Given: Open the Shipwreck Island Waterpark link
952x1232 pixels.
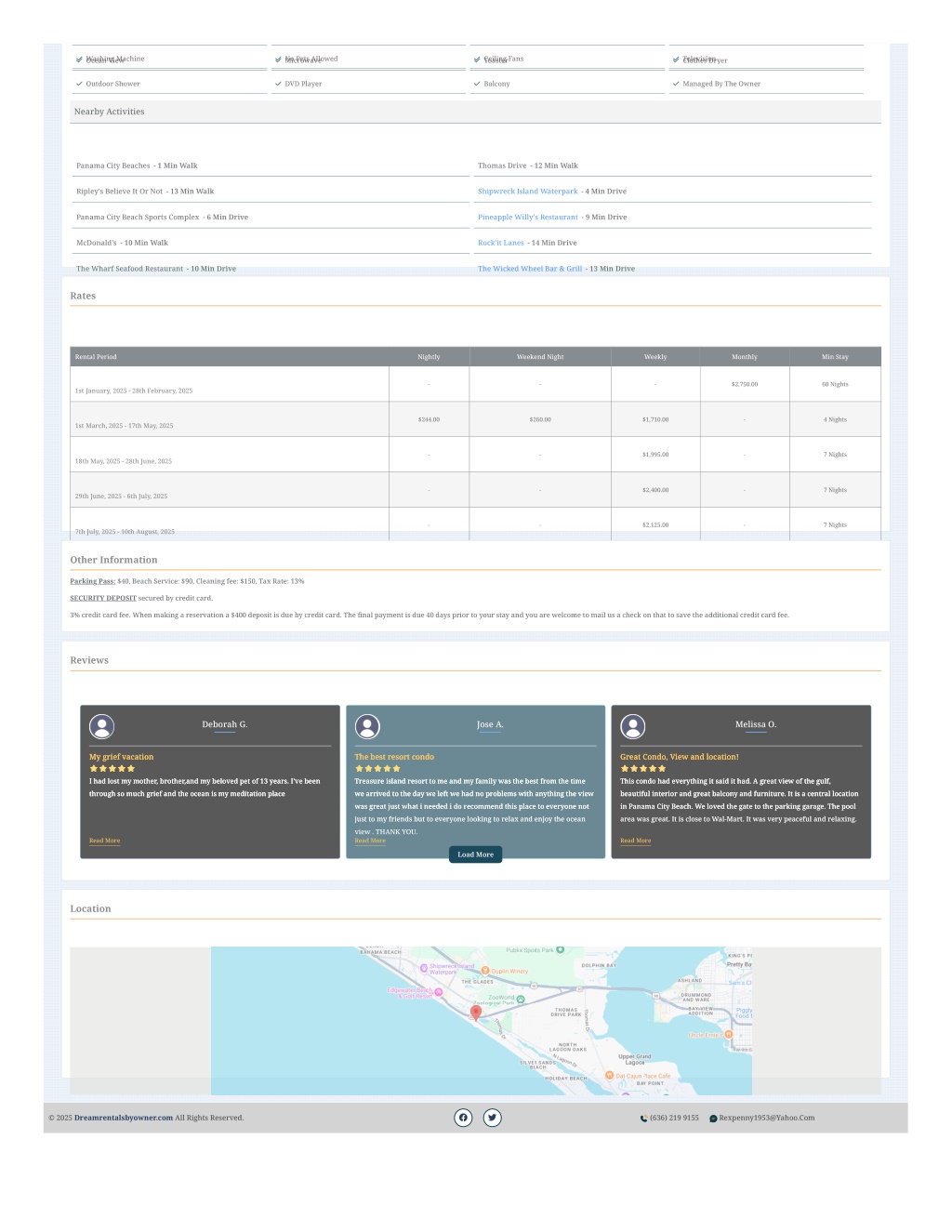Looking at the screenshot, I should [528, 192].
